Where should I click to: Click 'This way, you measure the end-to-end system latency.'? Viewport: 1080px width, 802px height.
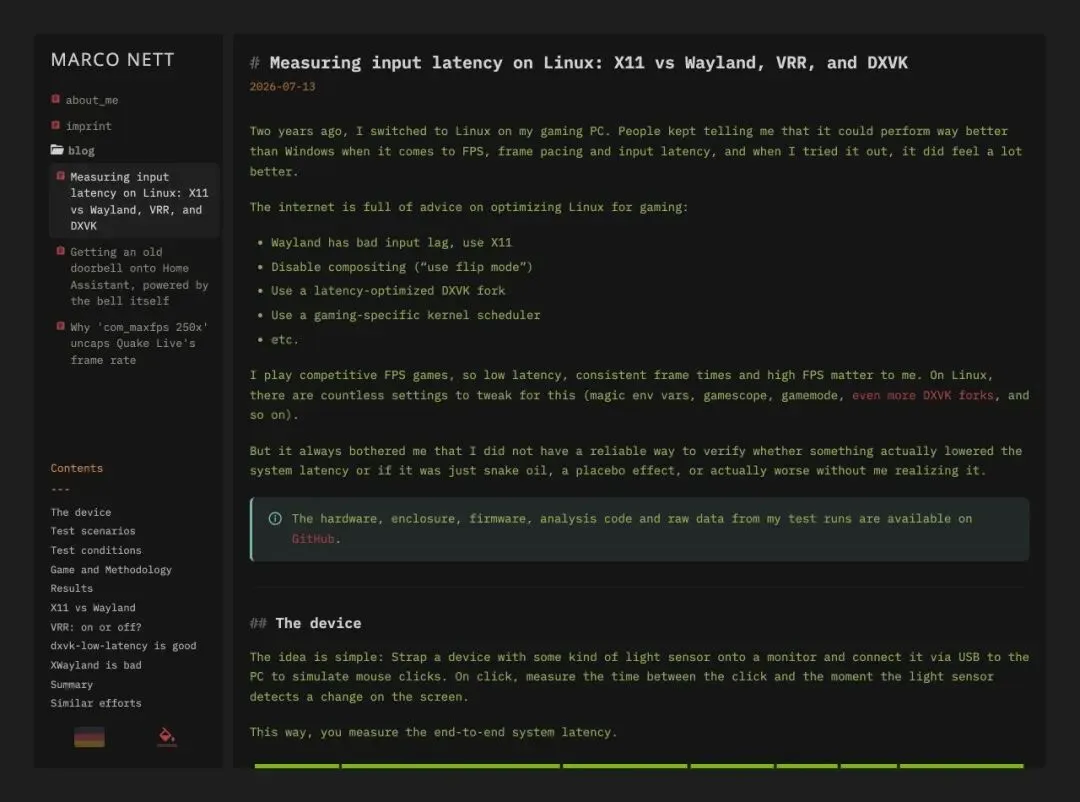tap(433, 732)
